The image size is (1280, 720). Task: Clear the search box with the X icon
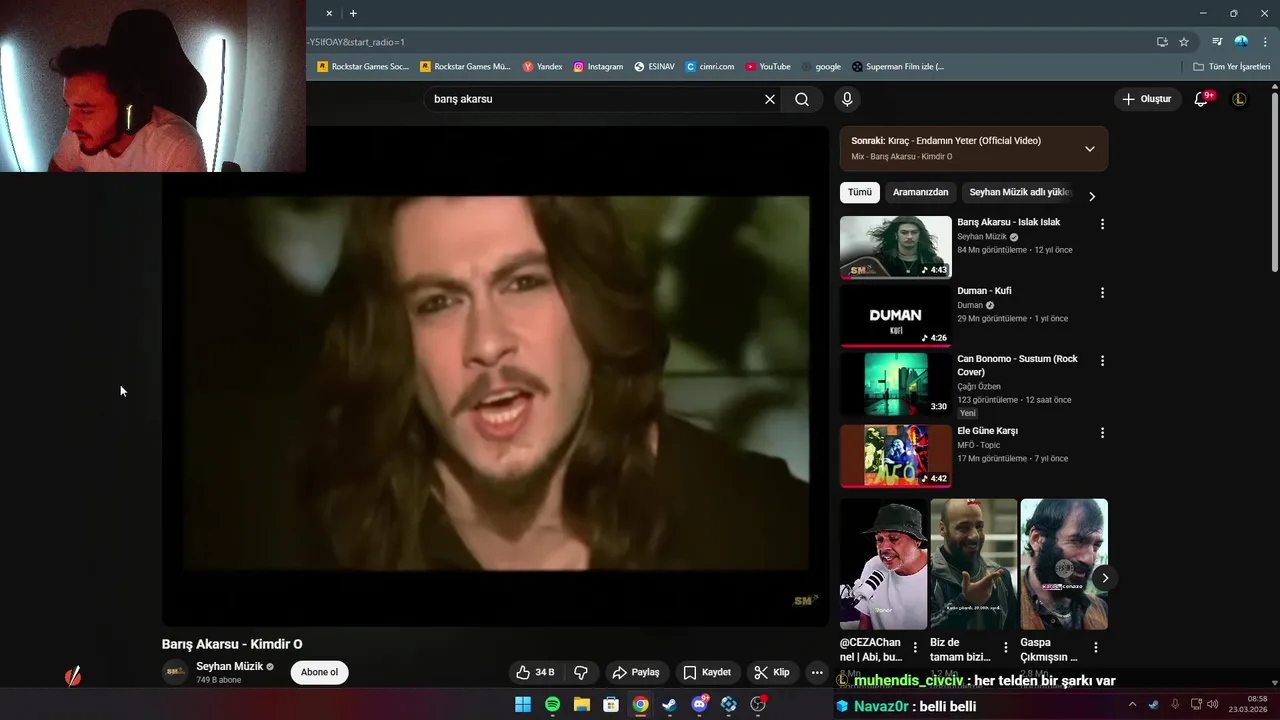(x=770, y=99)
